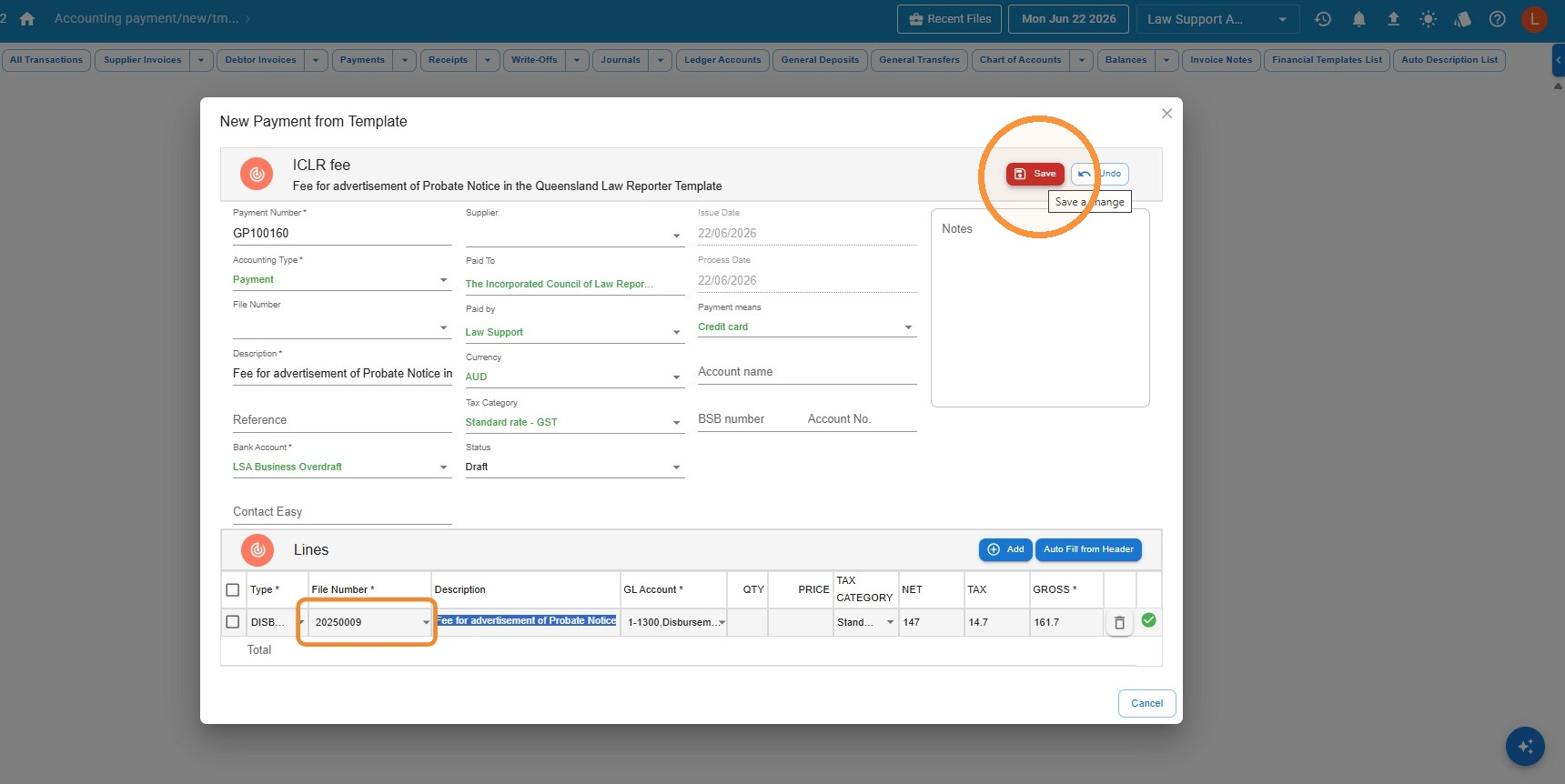Image resolution: width=1565 pixels, height=784 pixels.
Task: Tick the DISB line row checkbox
Action: point(233,622)
